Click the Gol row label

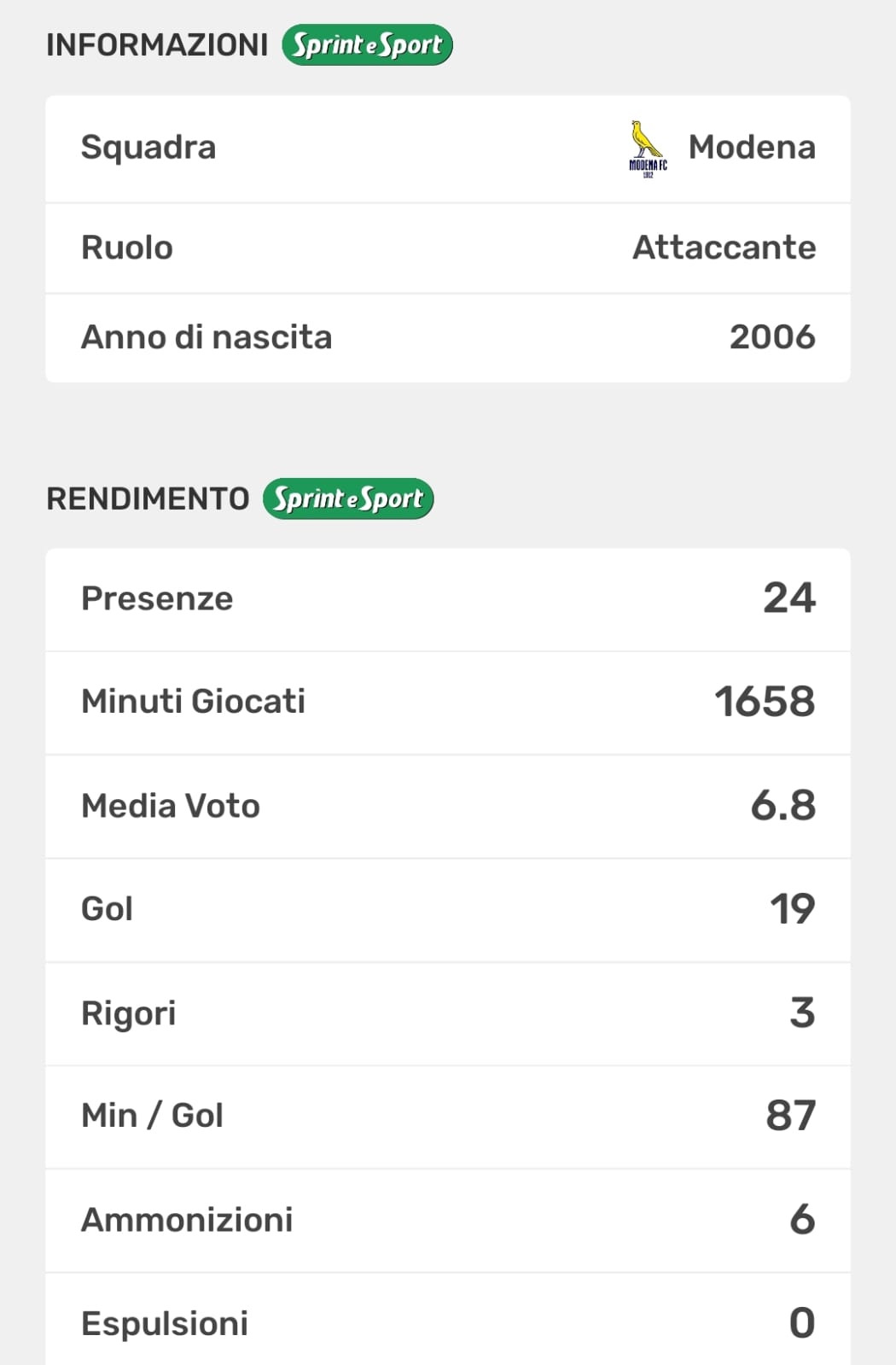tap(107, 909)
